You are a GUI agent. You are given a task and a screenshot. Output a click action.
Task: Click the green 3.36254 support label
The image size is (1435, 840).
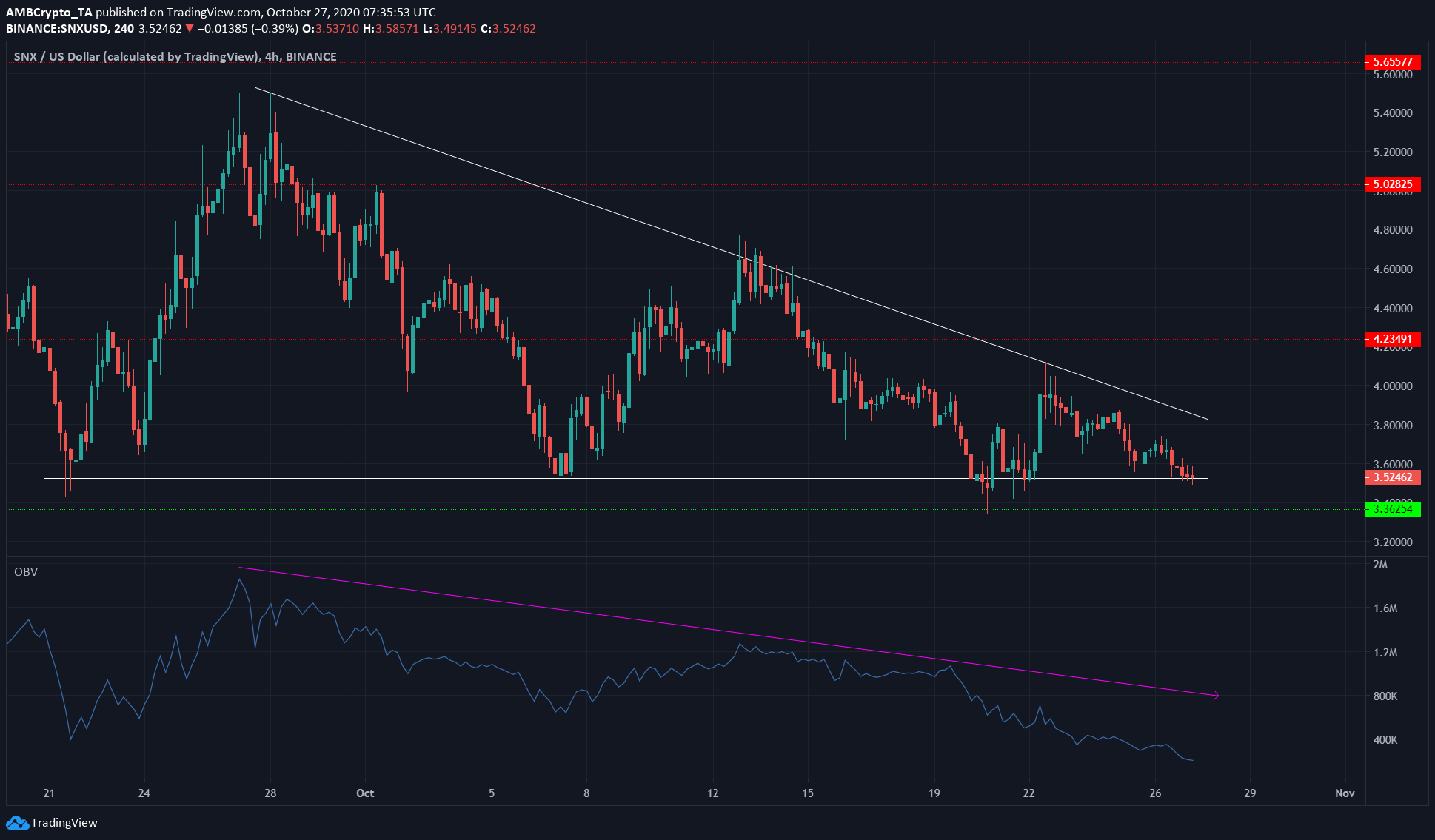(x=1393, y=509)
